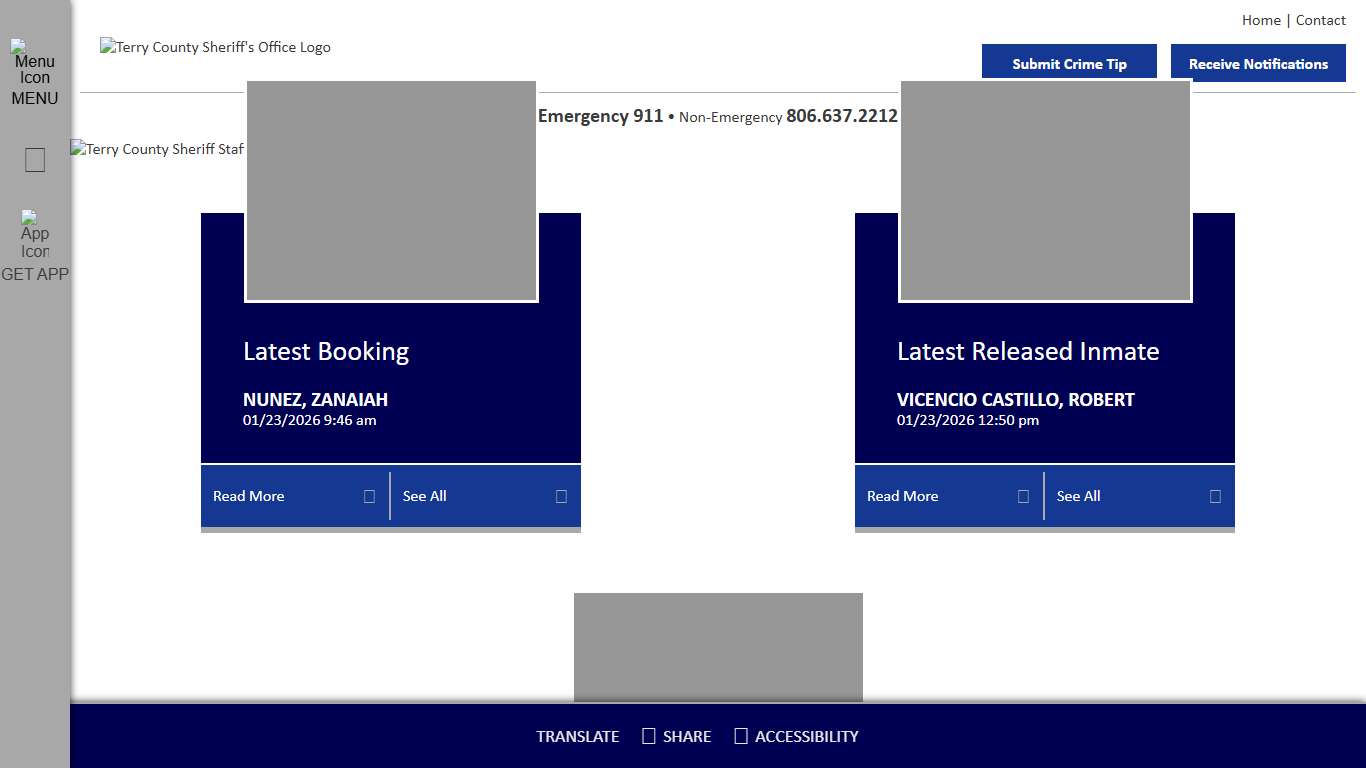Screen dimensions: 1366x768
Task: Click the square icon below Menu
Action: 35,160
